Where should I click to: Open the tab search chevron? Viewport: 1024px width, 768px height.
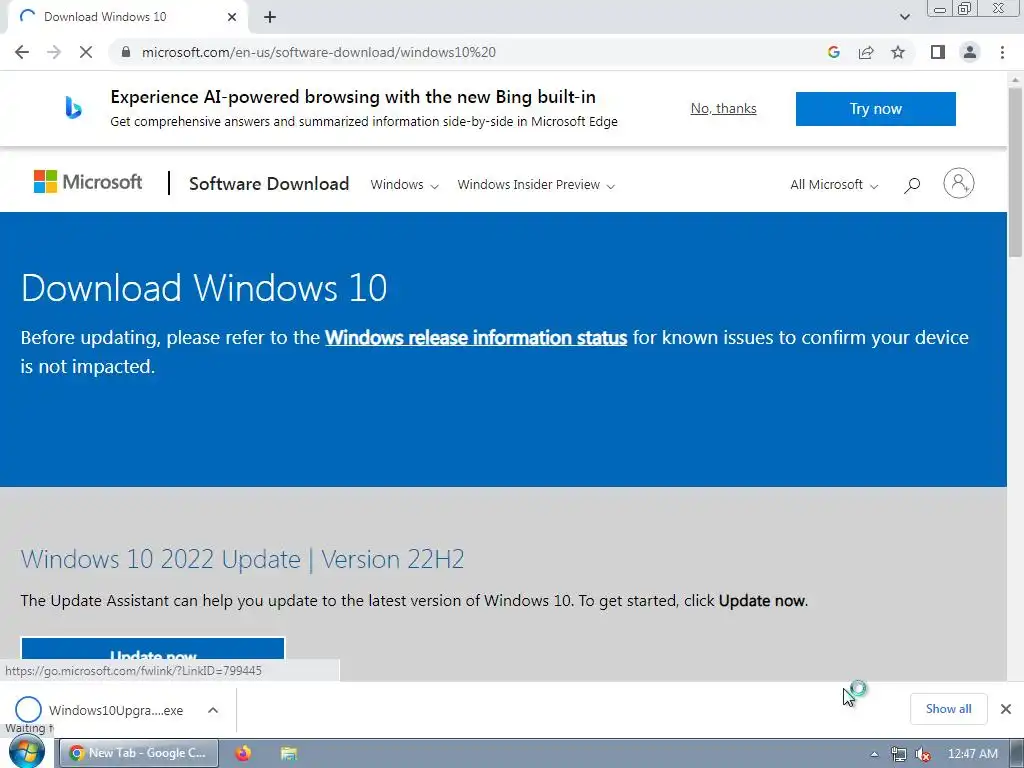pos(904,17)
